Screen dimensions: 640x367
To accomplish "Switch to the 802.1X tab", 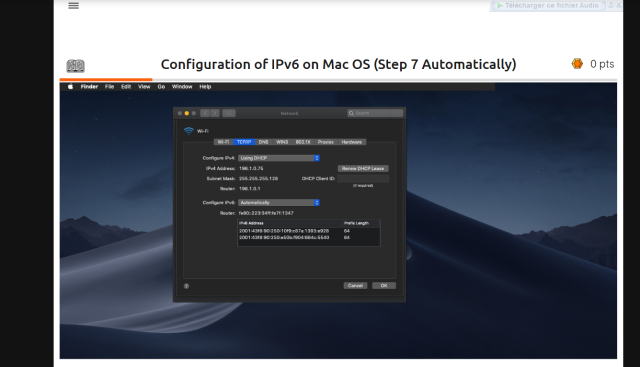I will (303, 142).
